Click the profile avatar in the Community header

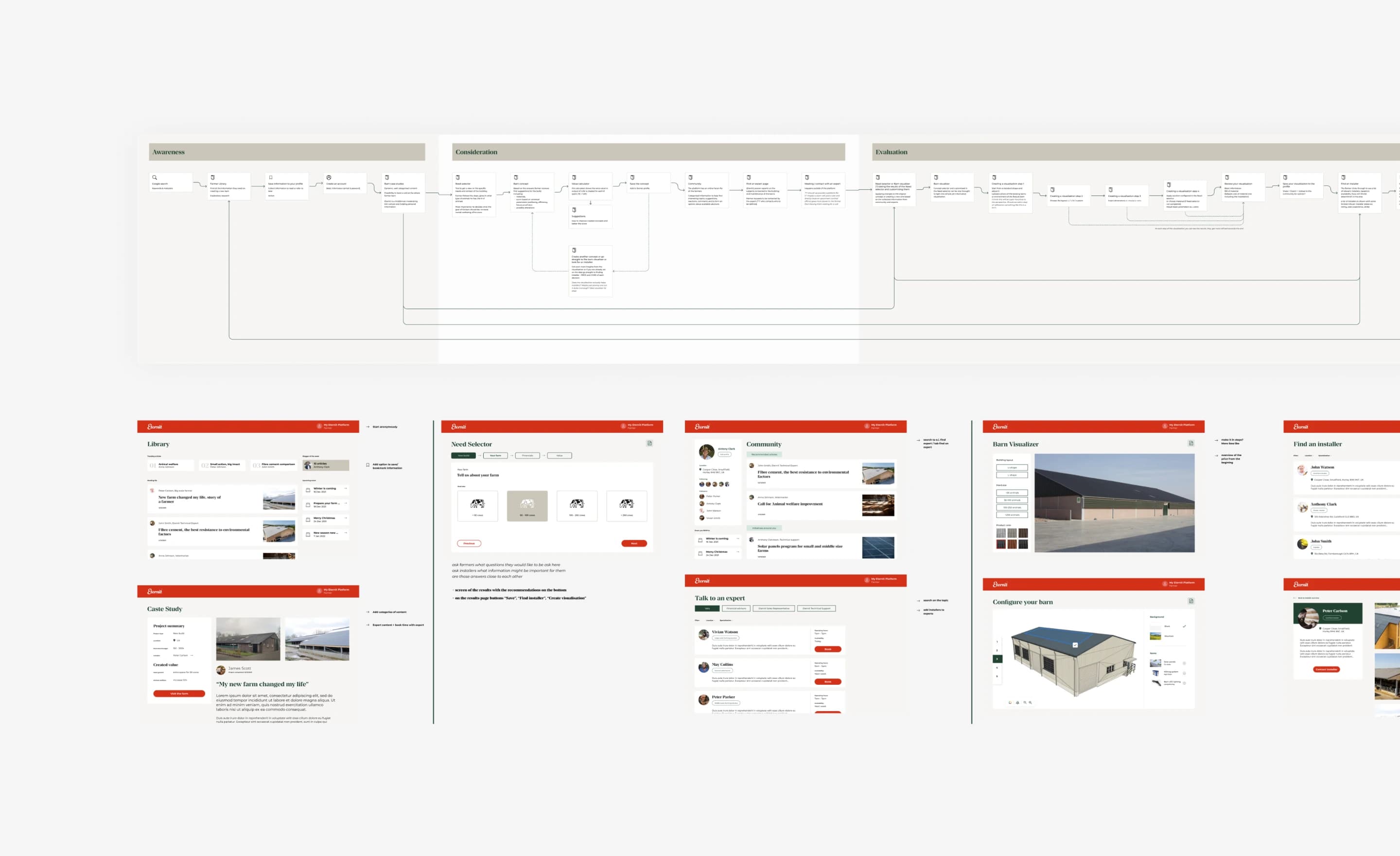pyautogui.click(x=866, y=426)
